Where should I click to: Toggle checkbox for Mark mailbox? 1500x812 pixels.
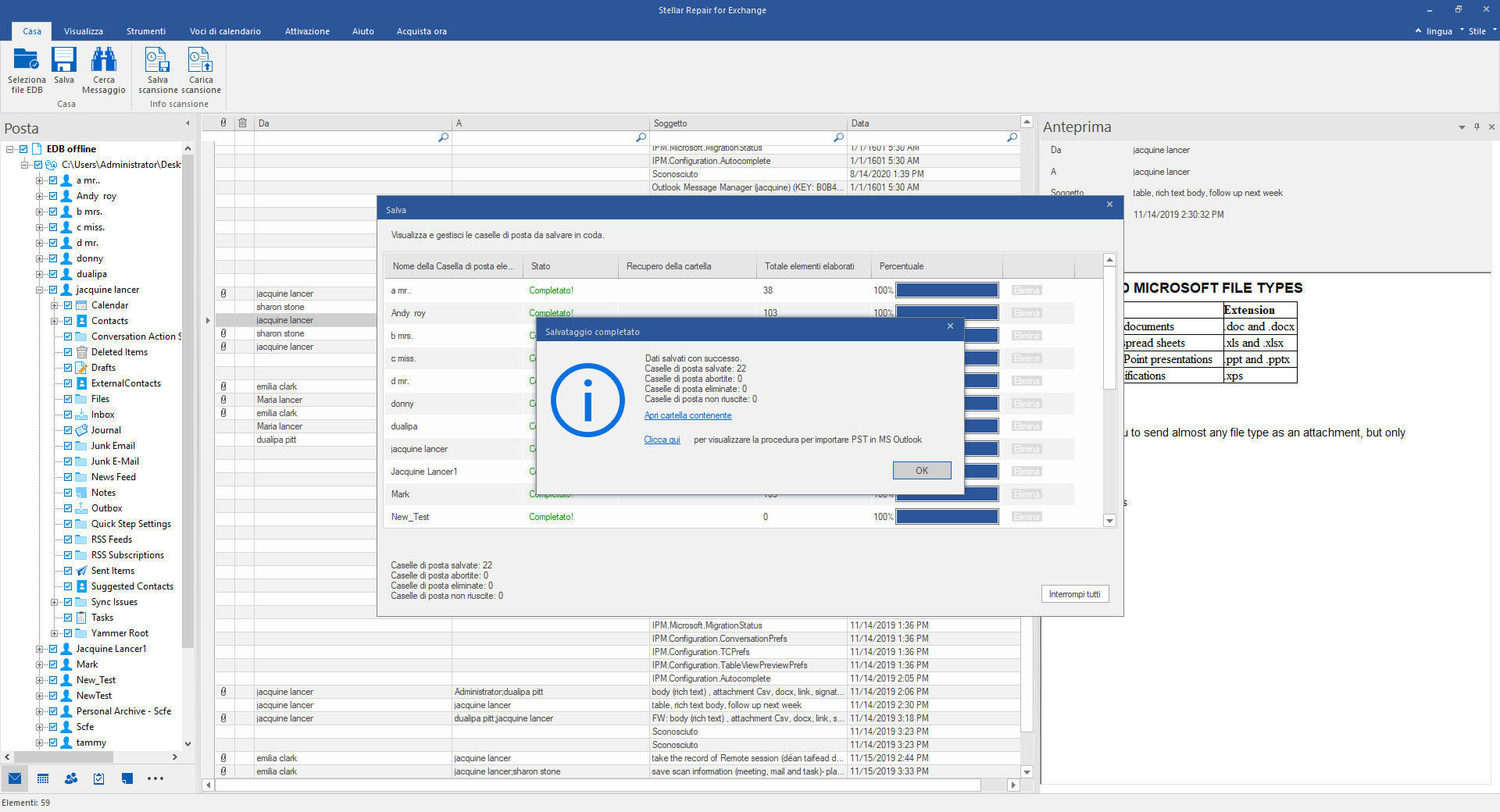click(x=53, y=664)
